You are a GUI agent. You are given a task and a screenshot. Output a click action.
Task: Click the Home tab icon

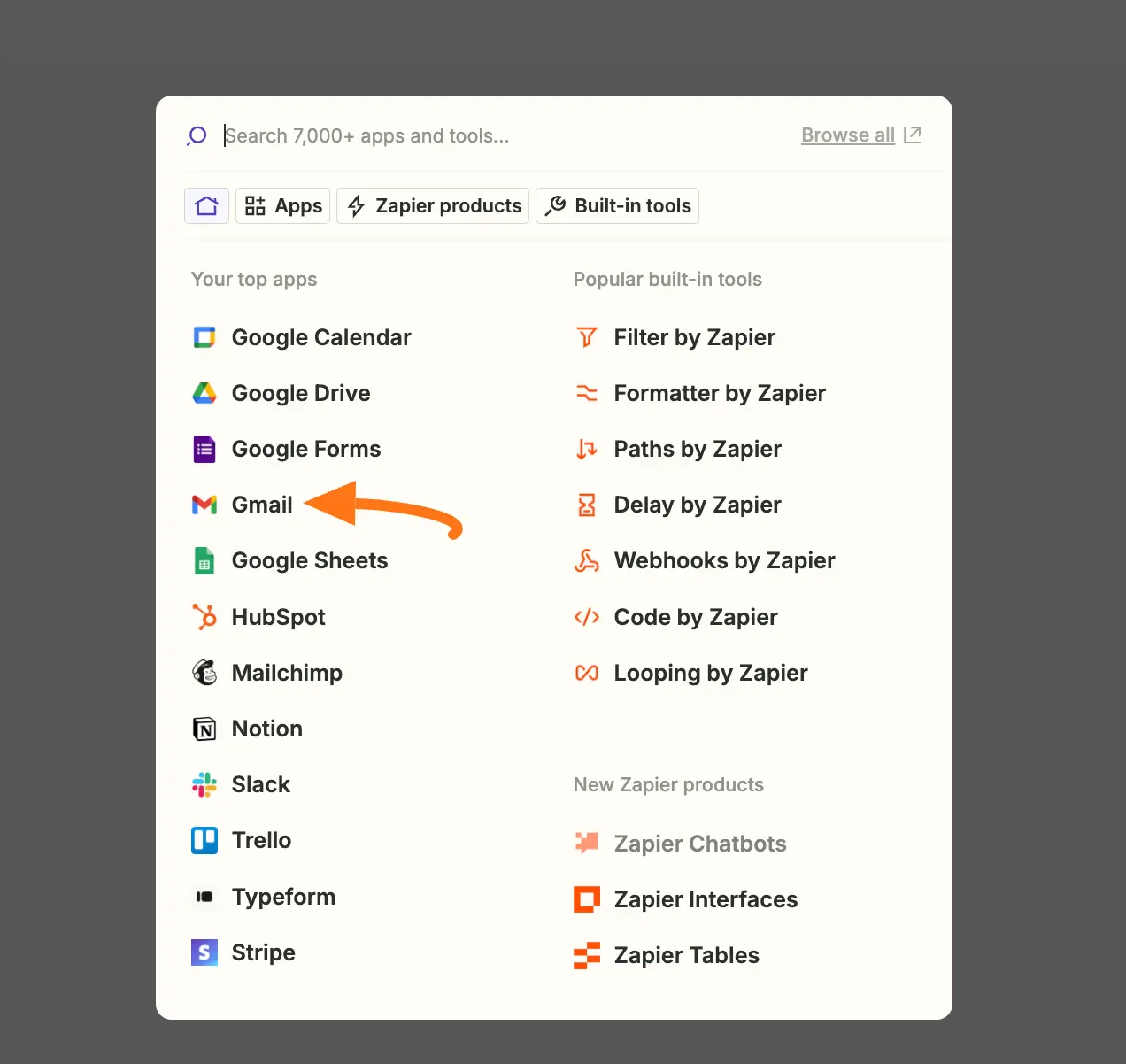click(206, 206)
